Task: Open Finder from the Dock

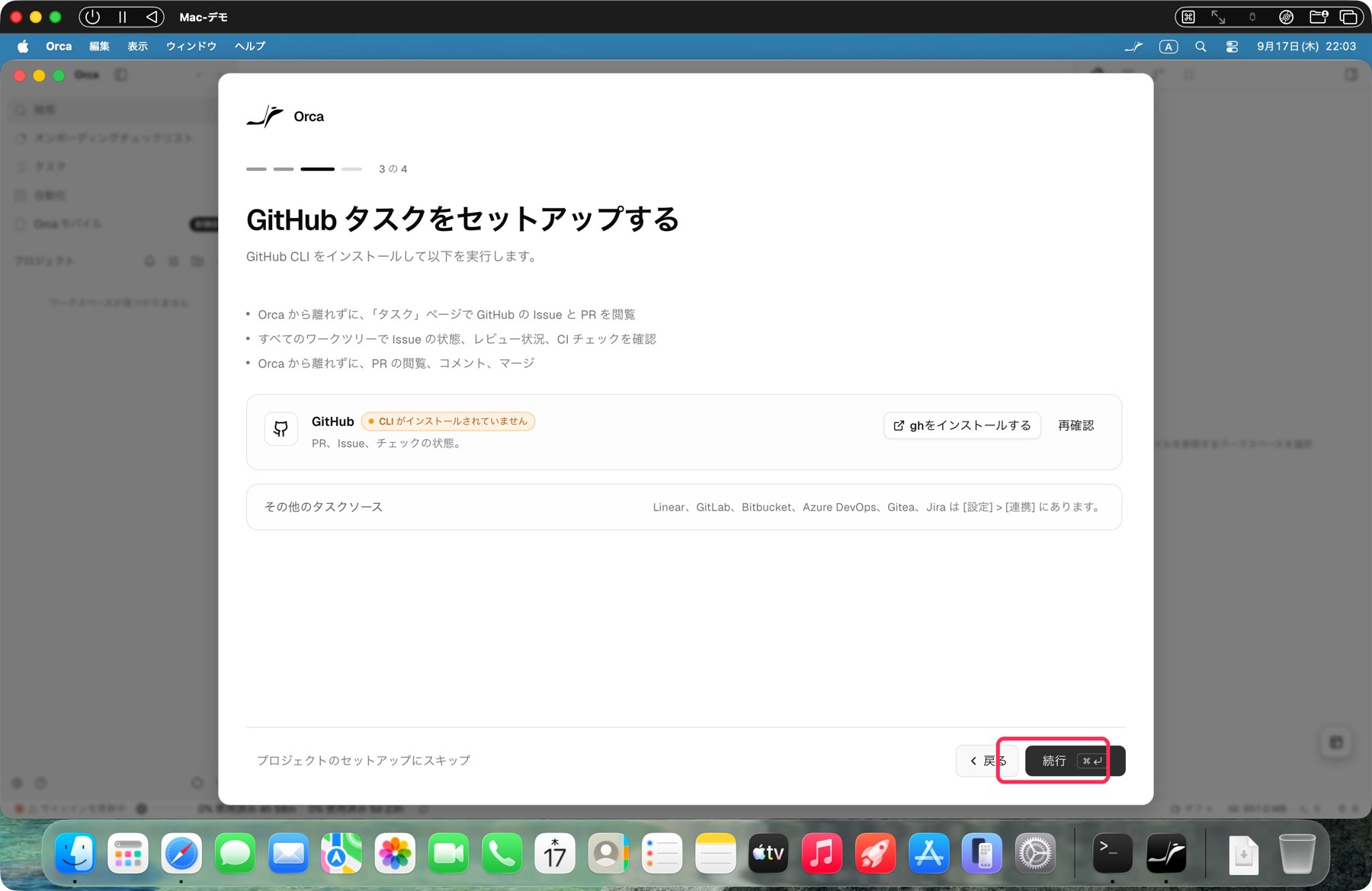Action: (x=75, y=853)
